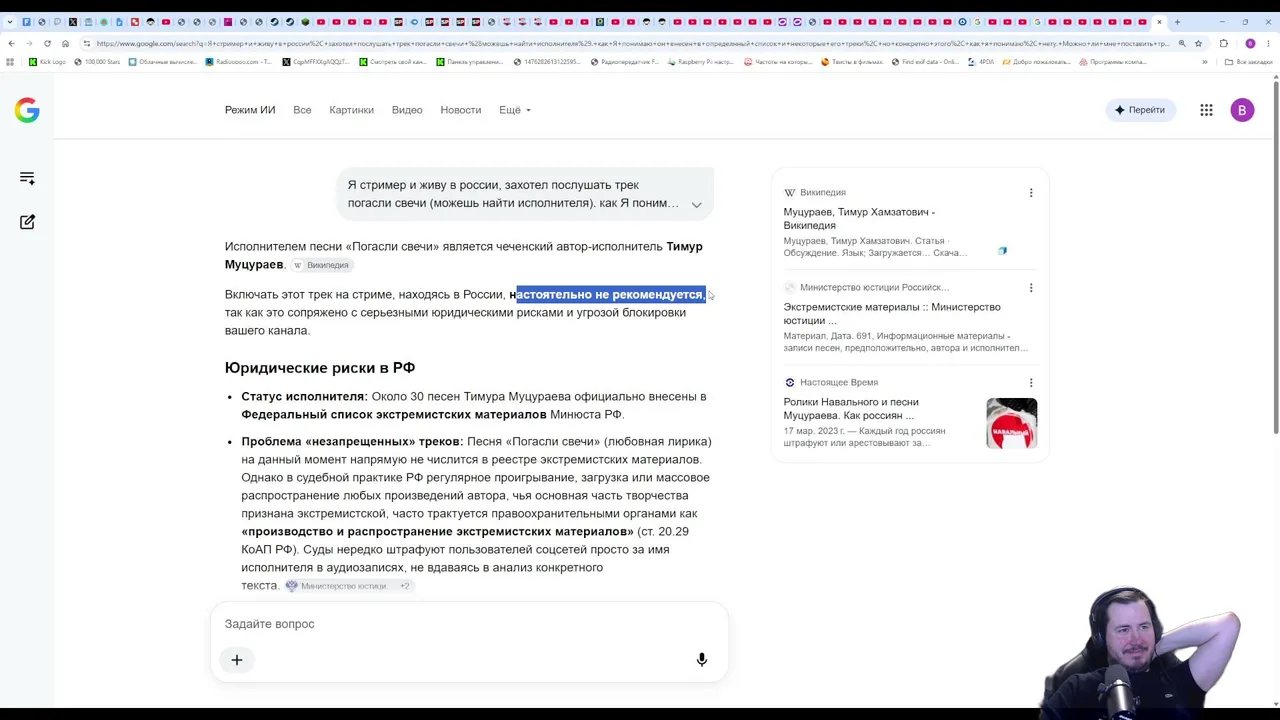Click the site info icon in address bar
Viewport: 1280px width, 720px height.
pyautogui.click(x=86, y=43)
